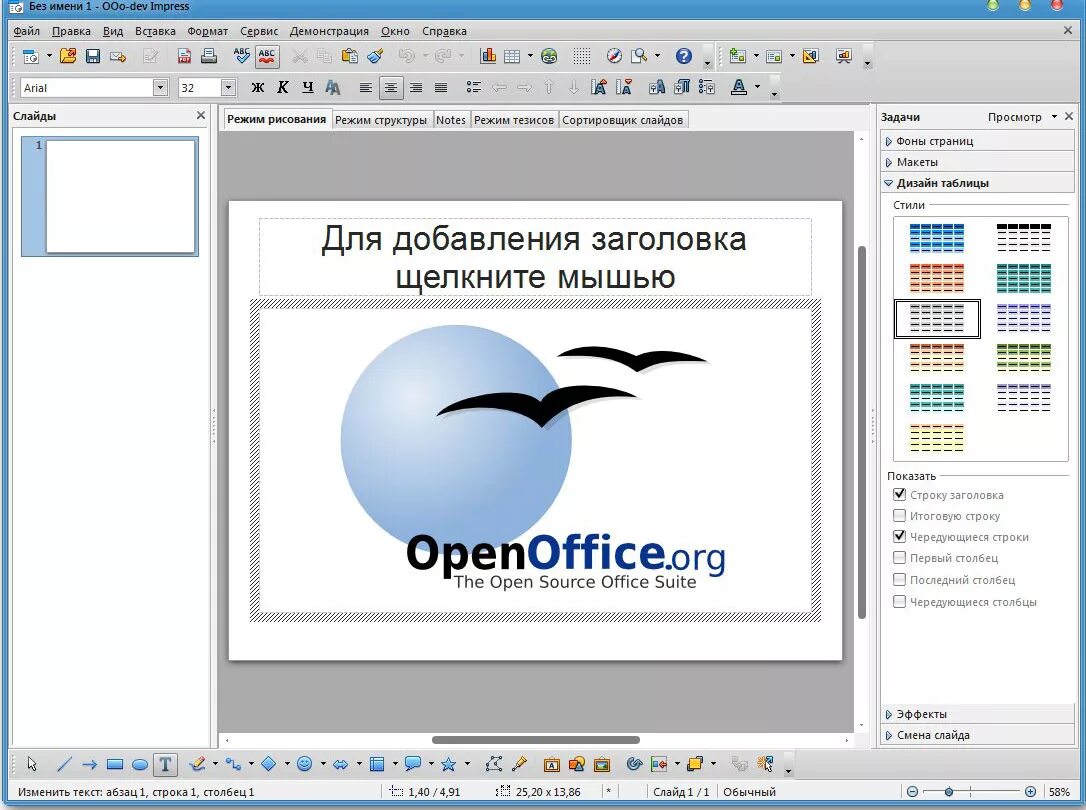Open the Демонстрация menu
Screen dimensions: 1086x810
click(329, 31)
